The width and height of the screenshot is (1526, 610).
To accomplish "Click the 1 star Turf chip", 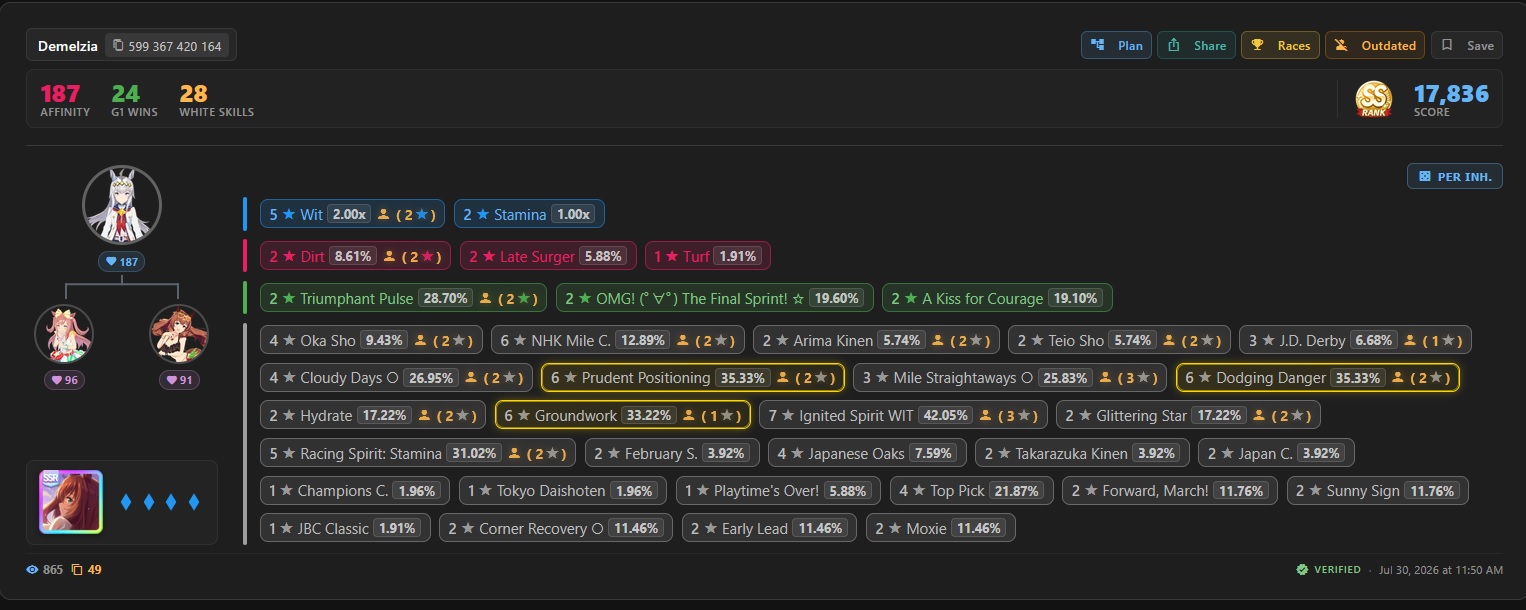I will [x=707, y=256].
